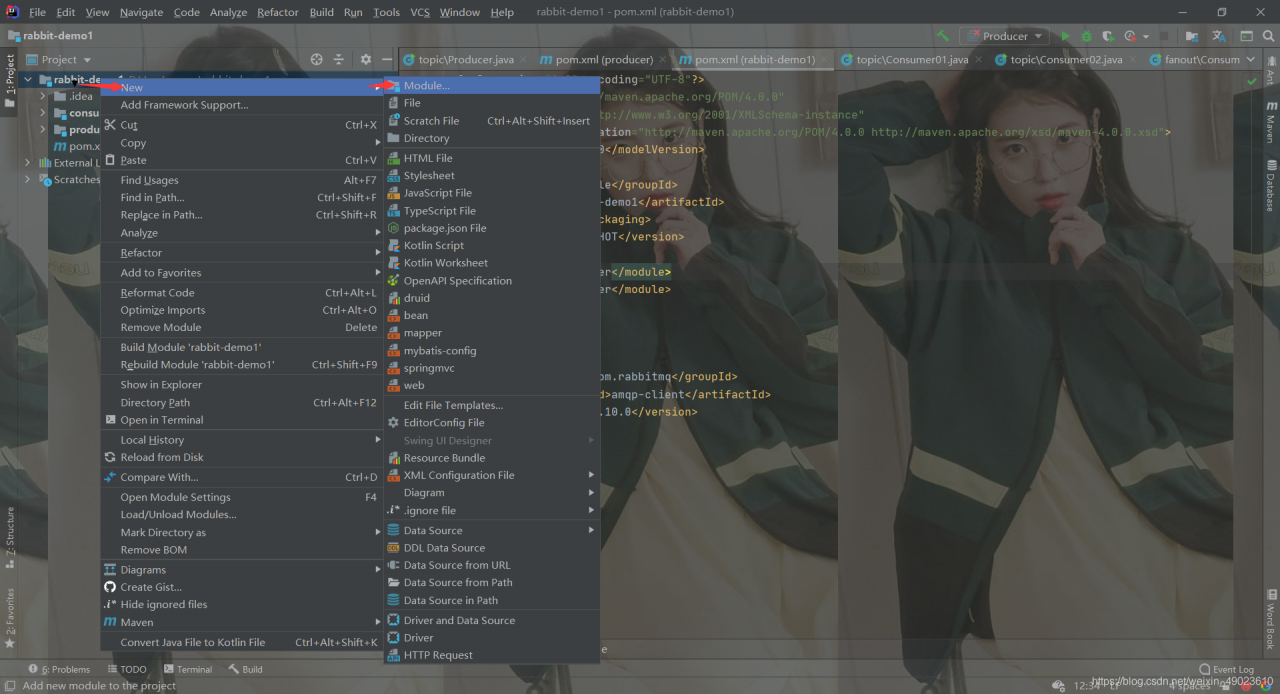Open the Event Log
Image resolution: width=1280 pixels, height=694 pixels.
[x=1226, y=669]
